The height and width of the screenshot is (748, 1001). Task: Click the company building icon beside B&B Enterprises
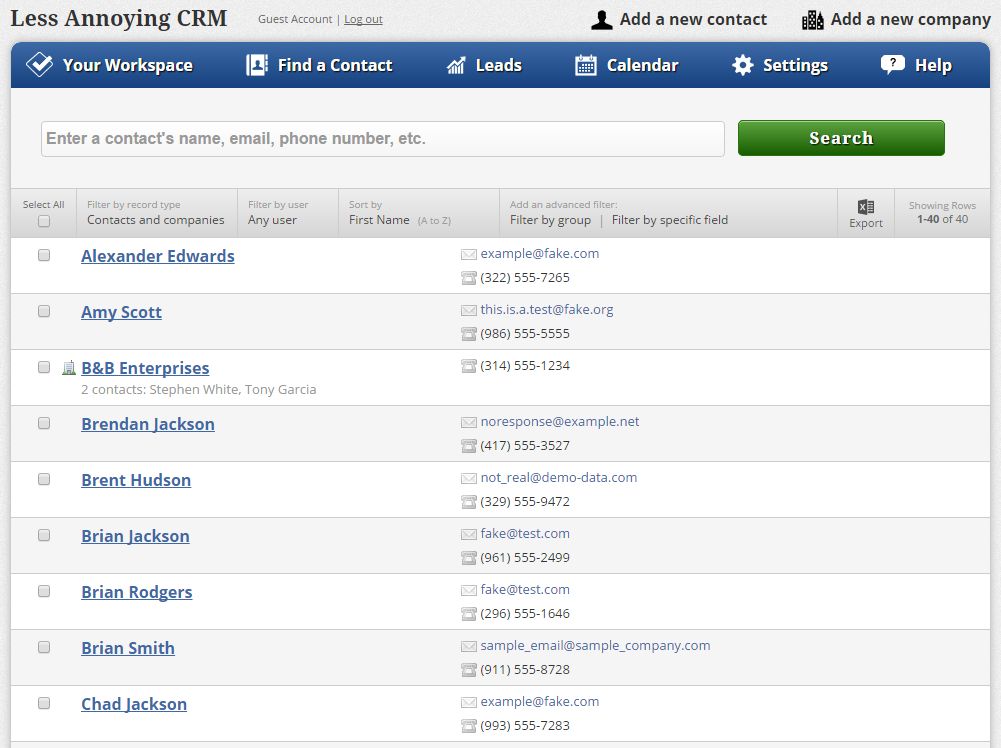(x=69, y=368)
